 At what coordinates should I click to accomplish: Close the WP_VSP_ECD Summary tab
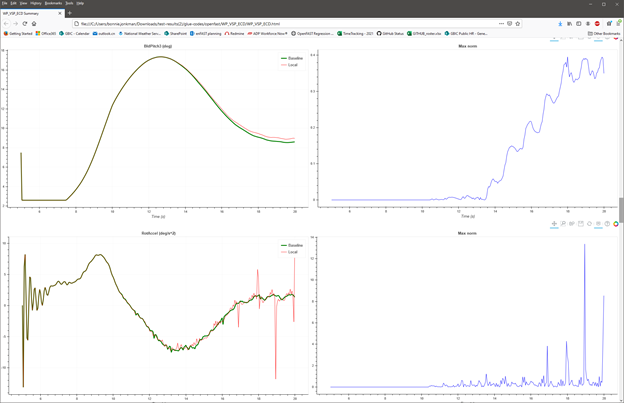[60, 13]
